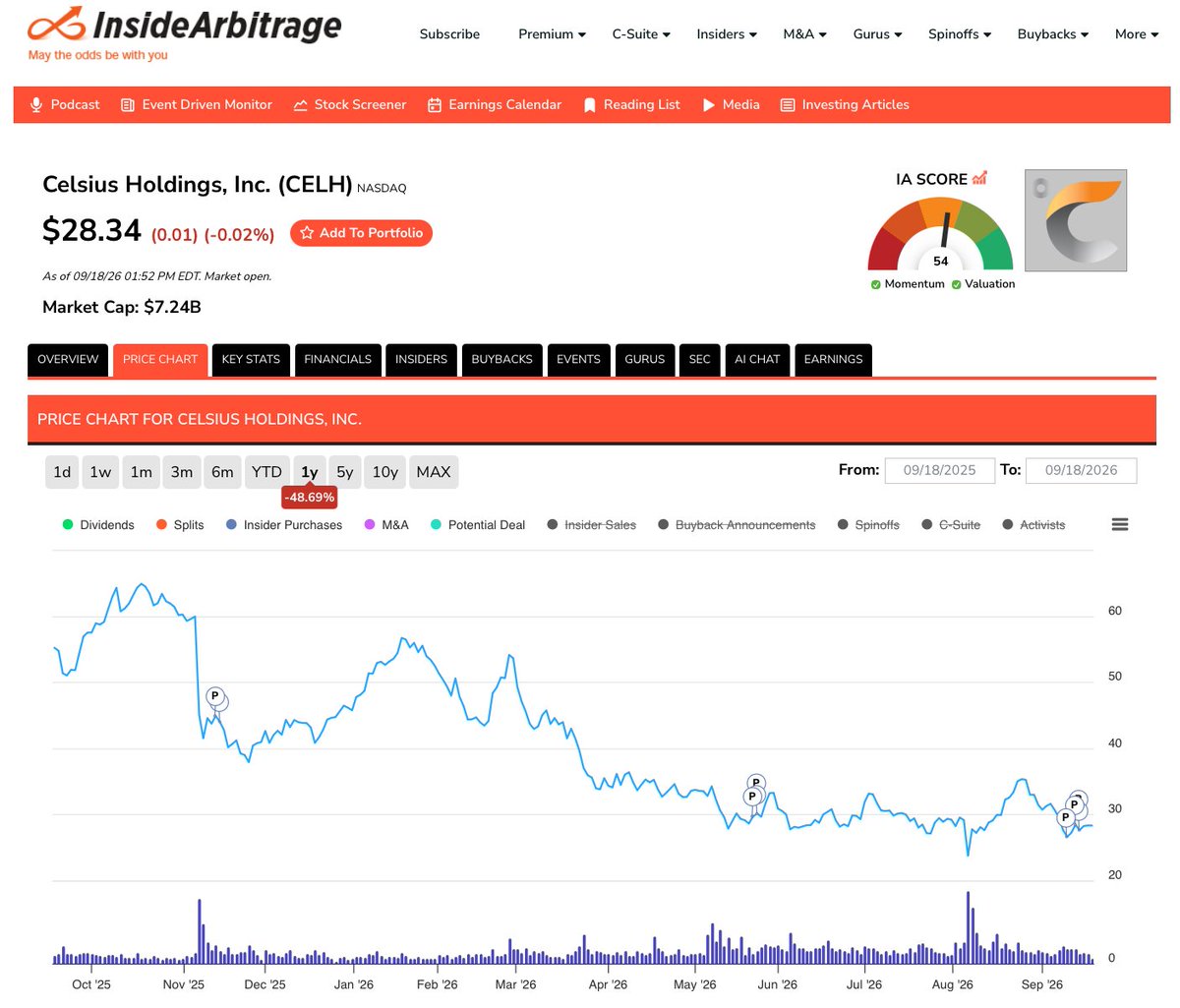1180x1008 pixels.
Task: Click the Celsius company logo image
Action: (x=1076, y=220)
